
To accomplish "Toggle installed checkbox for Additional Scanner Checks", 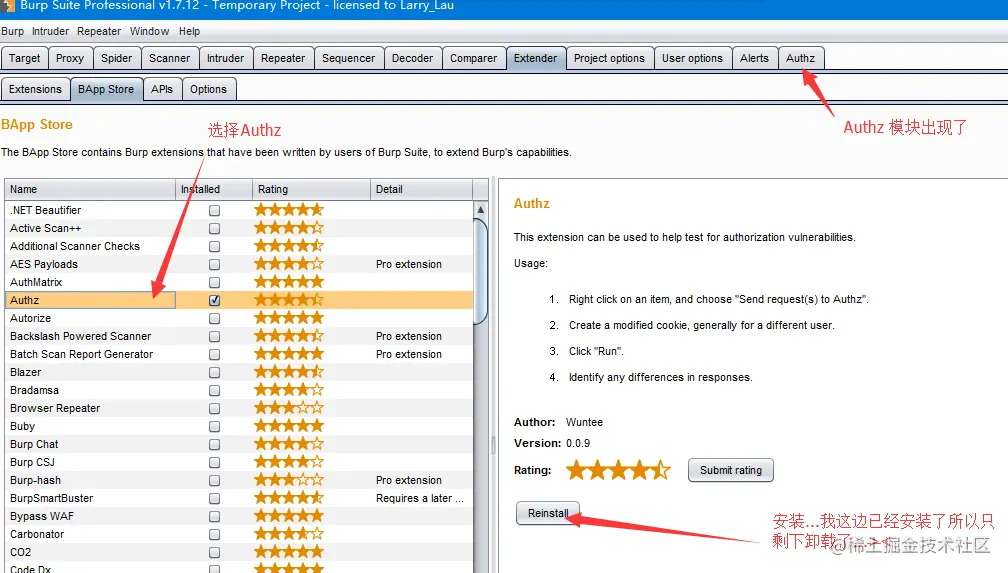I will pos(214,246).
